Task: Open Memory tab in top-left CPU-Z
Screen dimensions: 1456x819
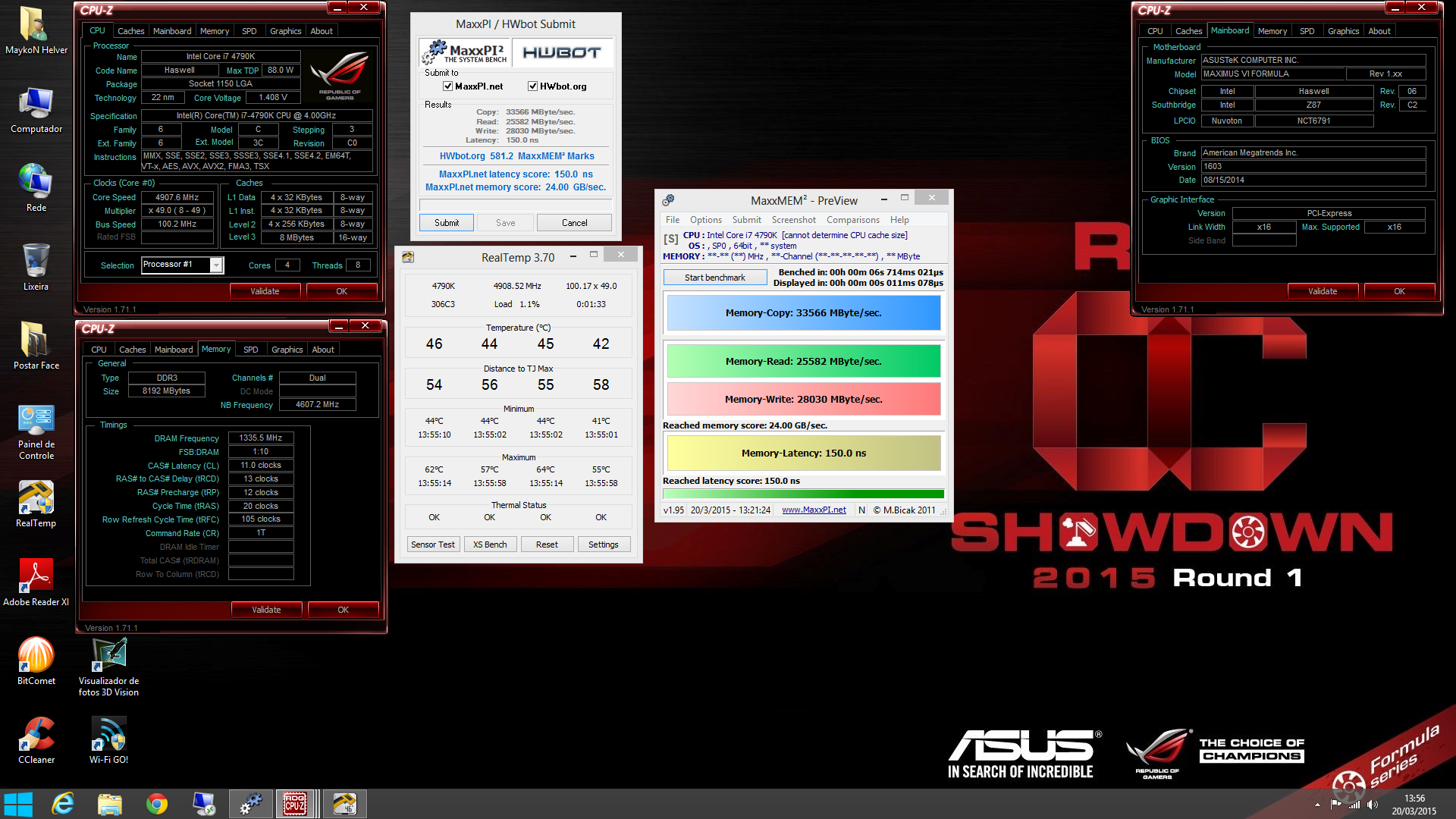Action: (215, 31)
